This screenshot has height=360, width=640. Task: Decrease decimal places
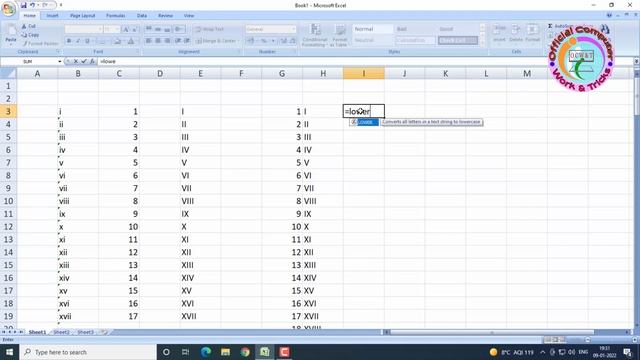point(293,41)
